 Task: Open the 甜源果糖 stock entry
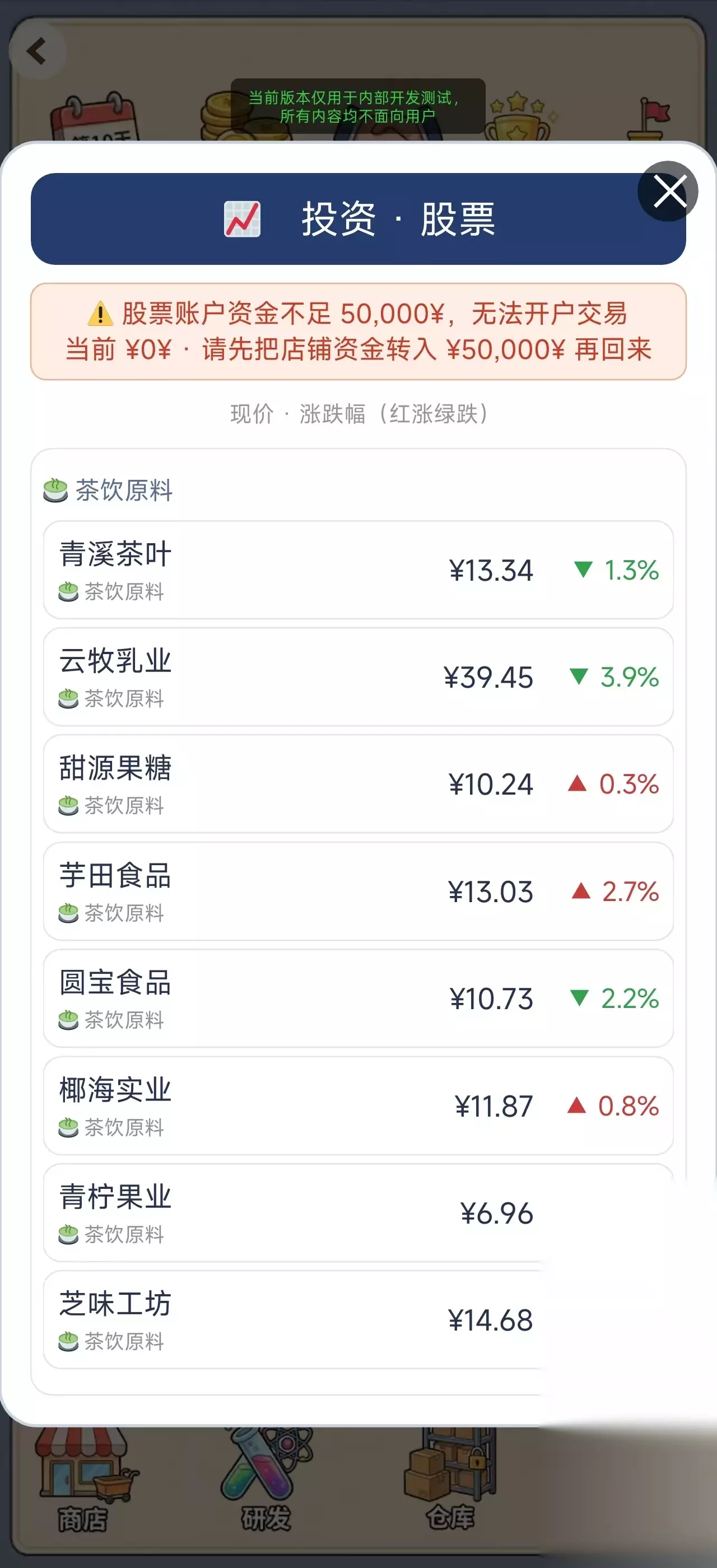click(x=358, y=784)
